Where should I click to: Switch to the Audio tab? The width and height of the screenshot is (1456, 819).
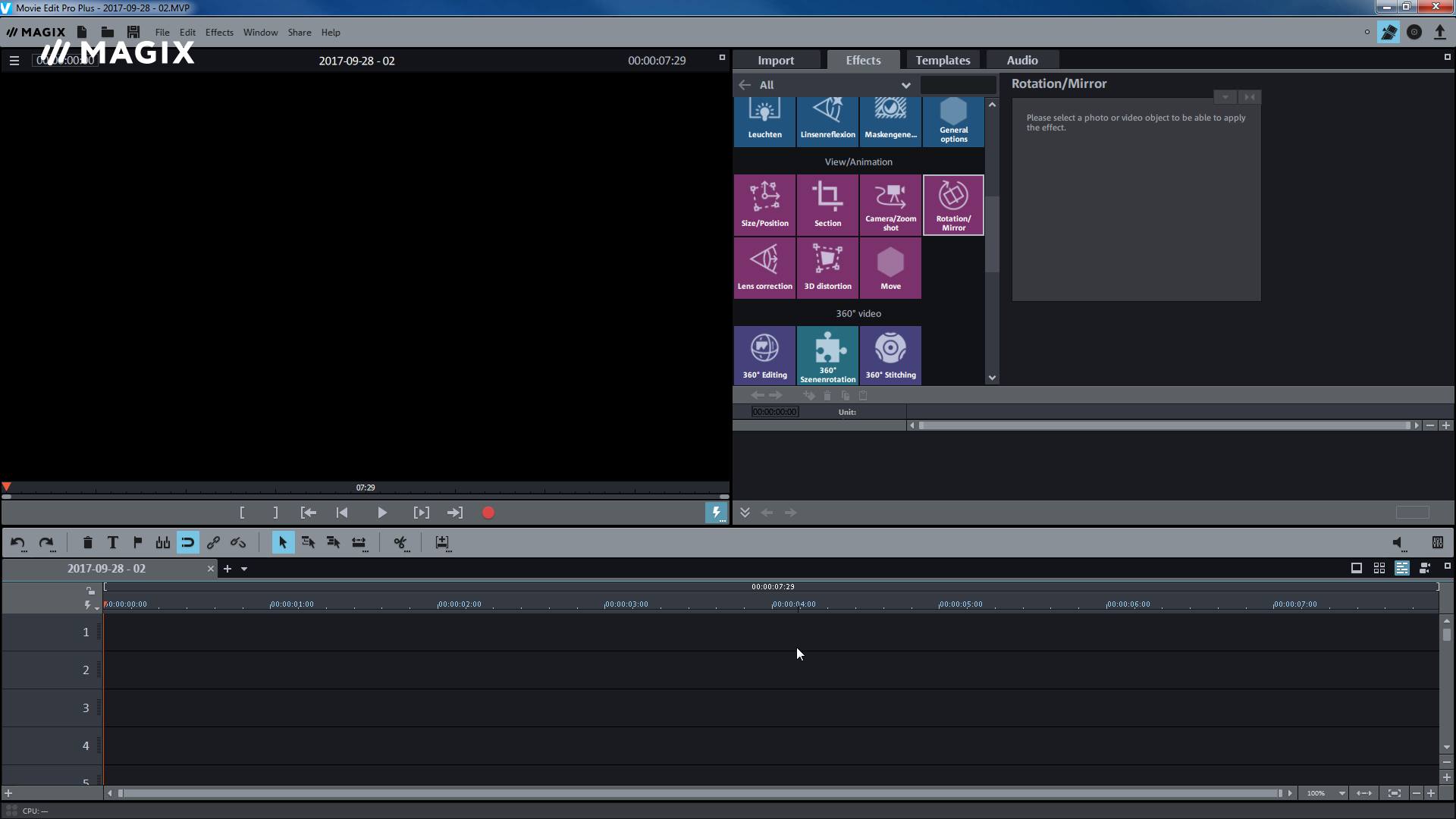pyautogui.click(x=1022, y=60)
